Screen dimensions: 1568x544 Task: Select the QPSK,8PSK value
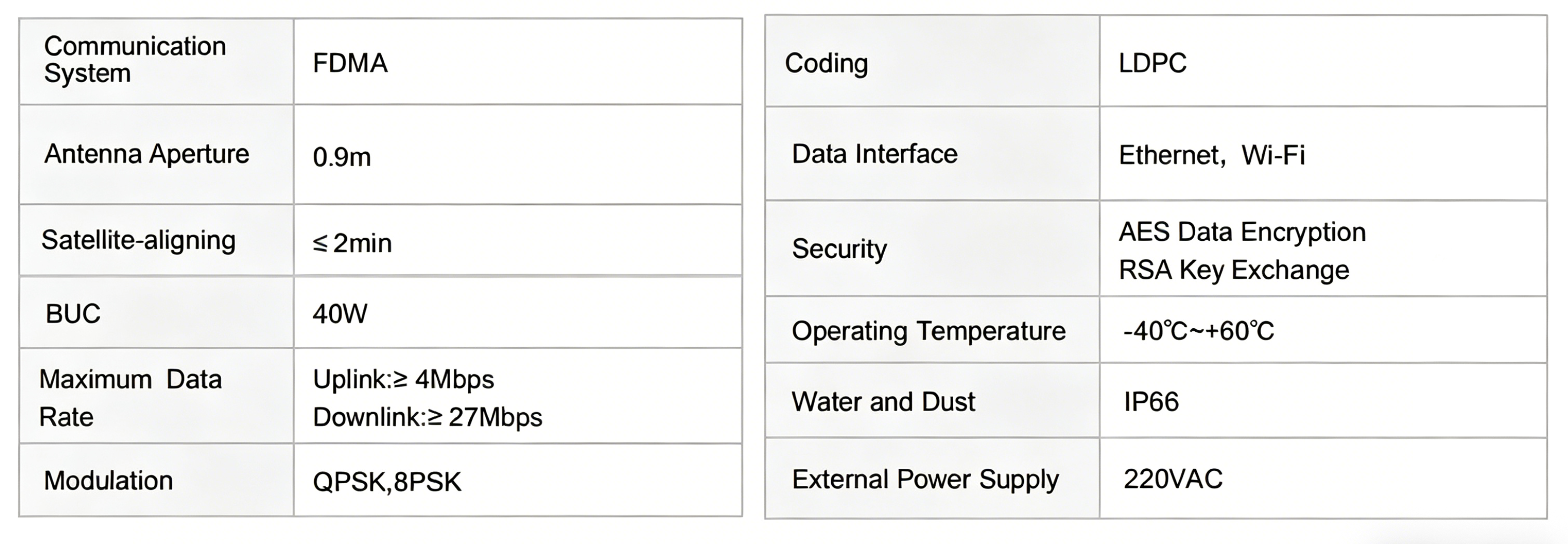[386, 481]
